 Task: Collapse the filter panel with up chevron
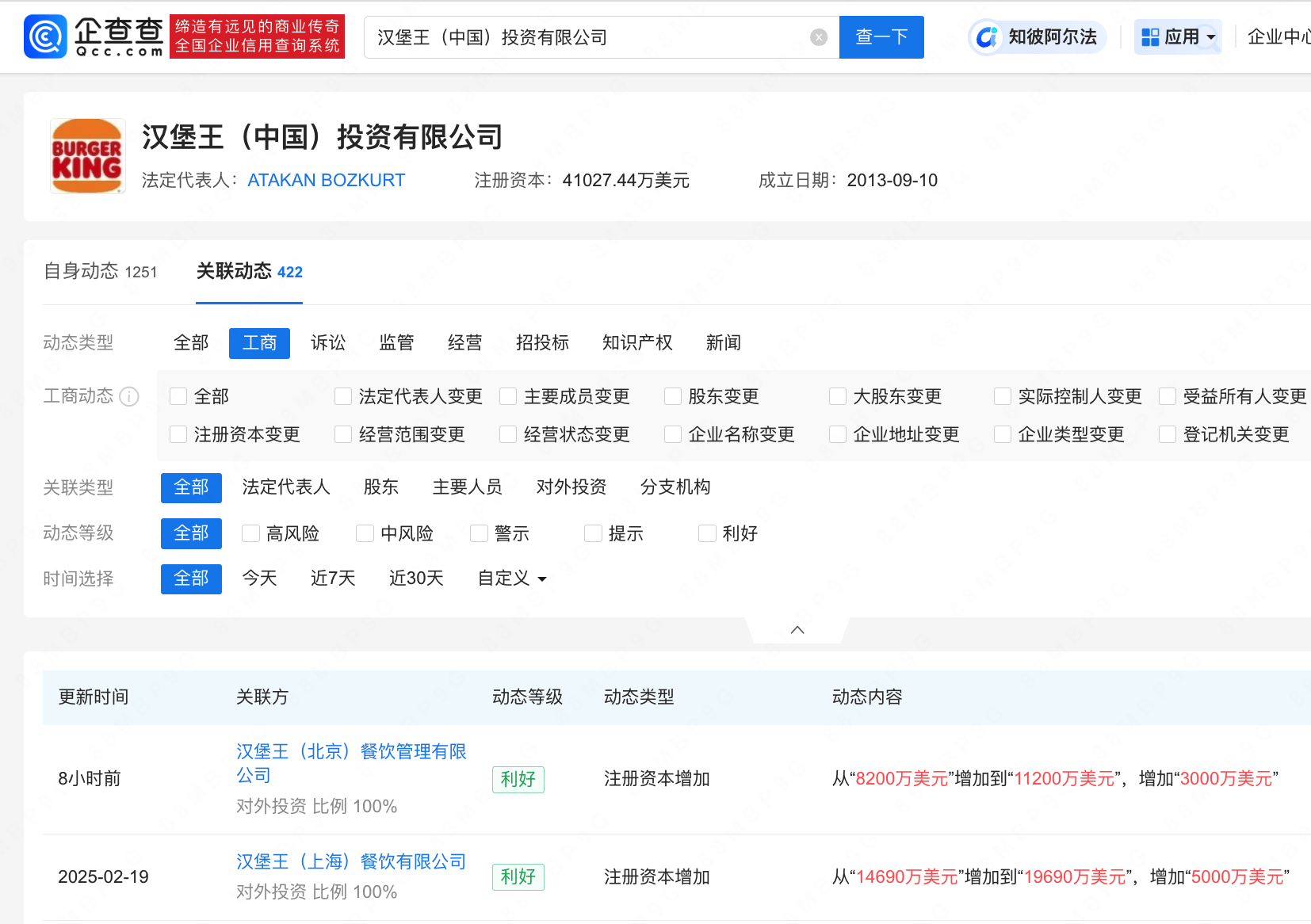[x=797, y=630]
